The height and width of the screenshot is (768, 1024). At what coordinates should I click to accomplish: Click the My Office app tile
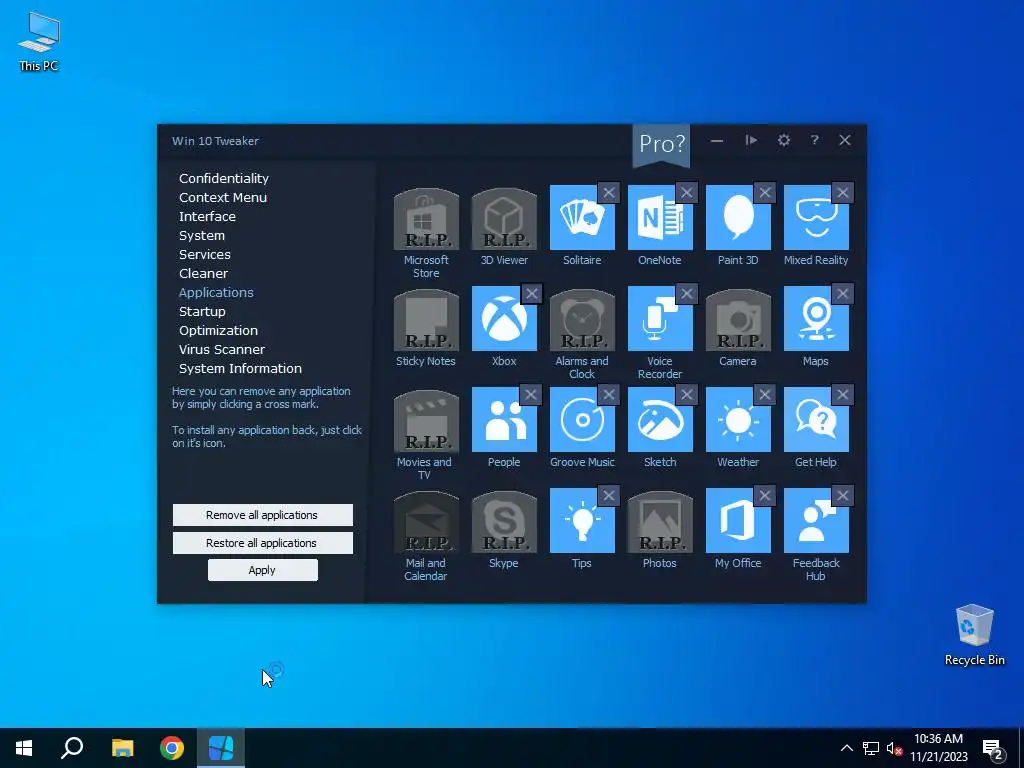point(738,521)
